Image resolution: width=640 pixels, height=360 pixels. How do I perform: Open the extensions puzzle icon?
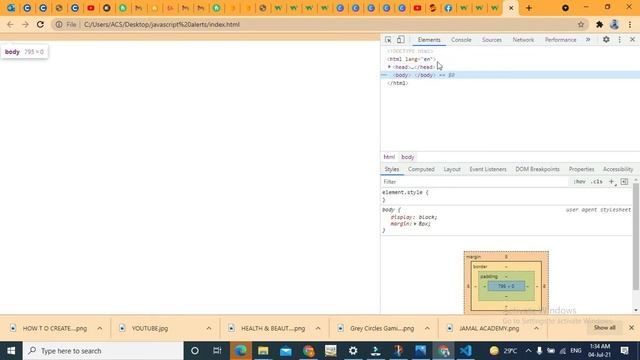pos(599,24)
